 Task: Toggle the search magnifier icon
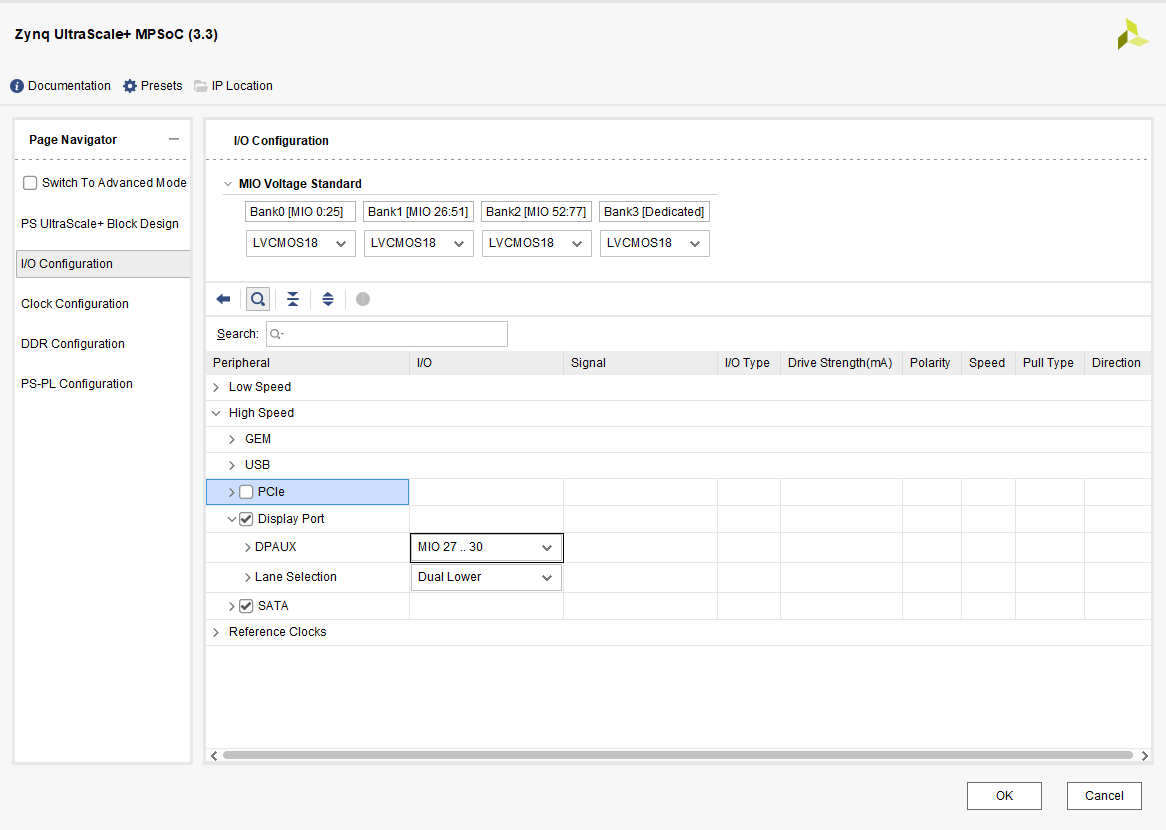258,299
